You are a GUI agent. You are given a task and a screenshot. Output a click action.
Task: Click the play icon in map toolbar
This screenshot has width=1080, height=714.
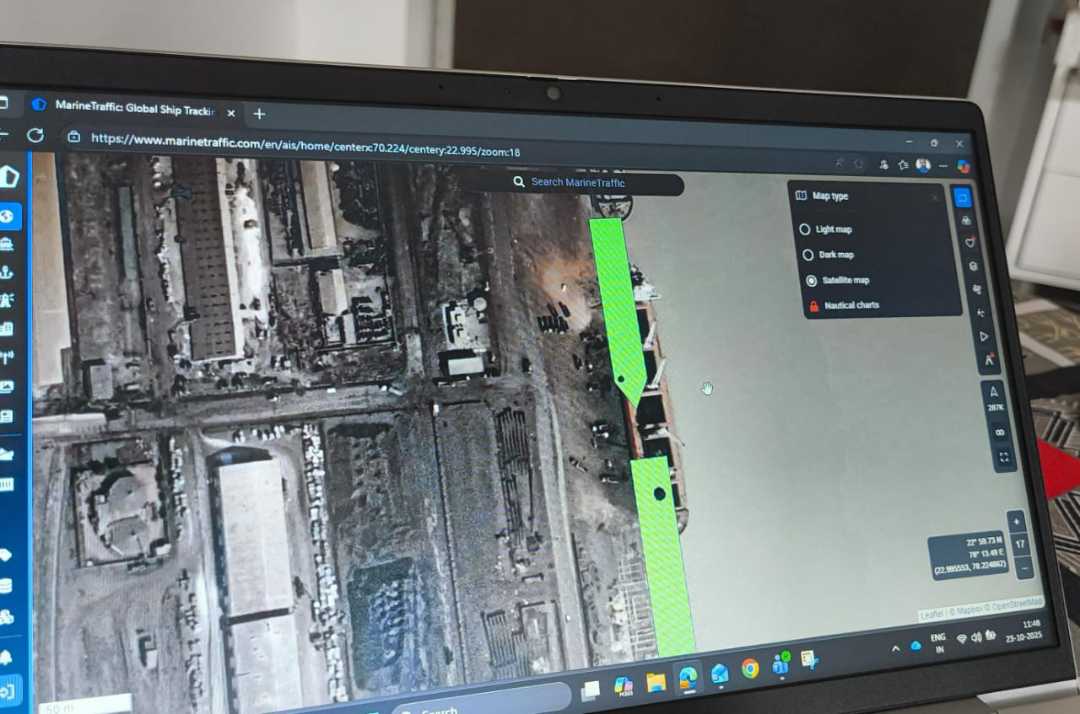click(x=984, y=336)
